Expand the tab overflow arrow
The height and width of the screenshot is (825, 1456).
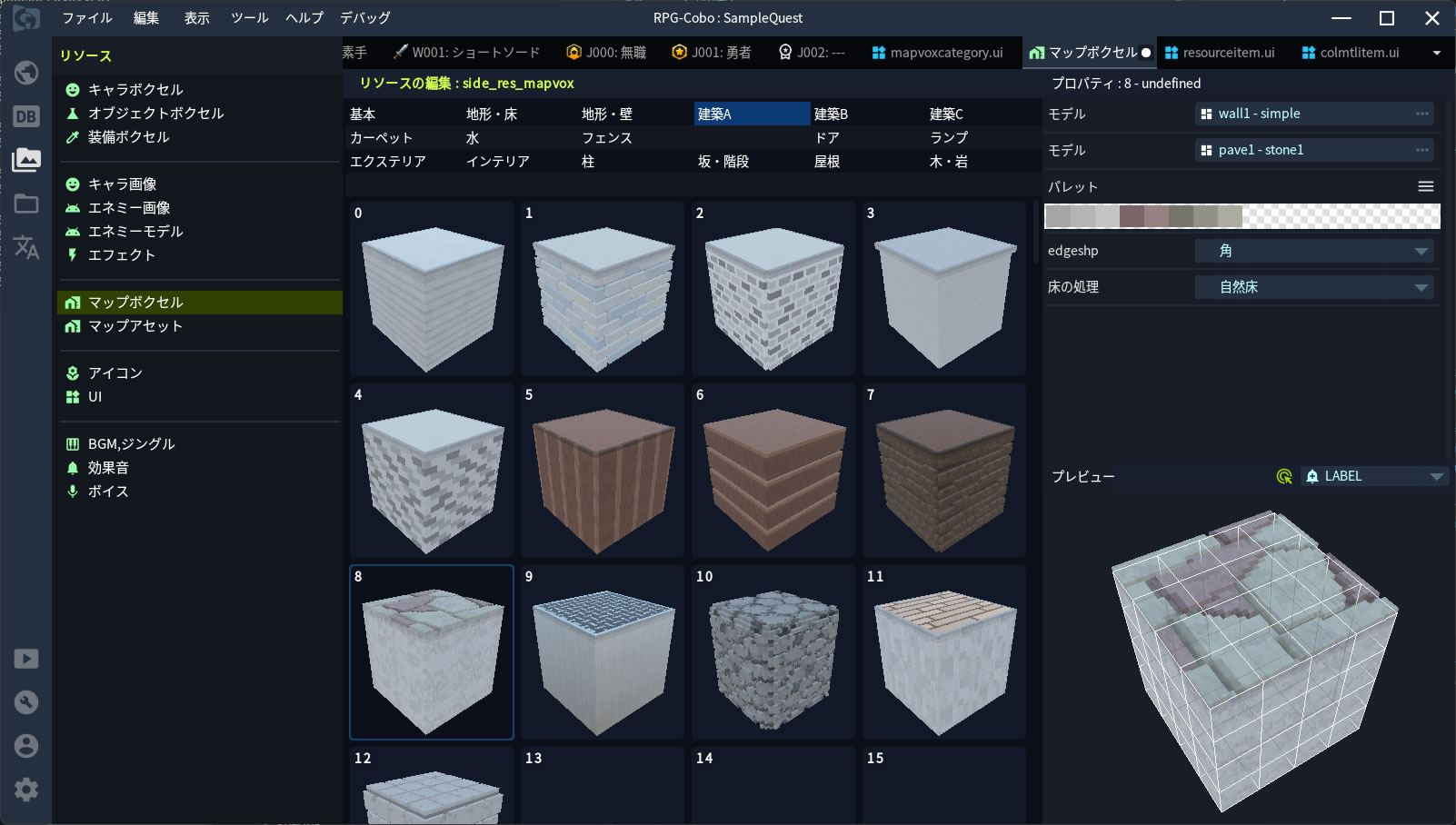point(1437,53)
